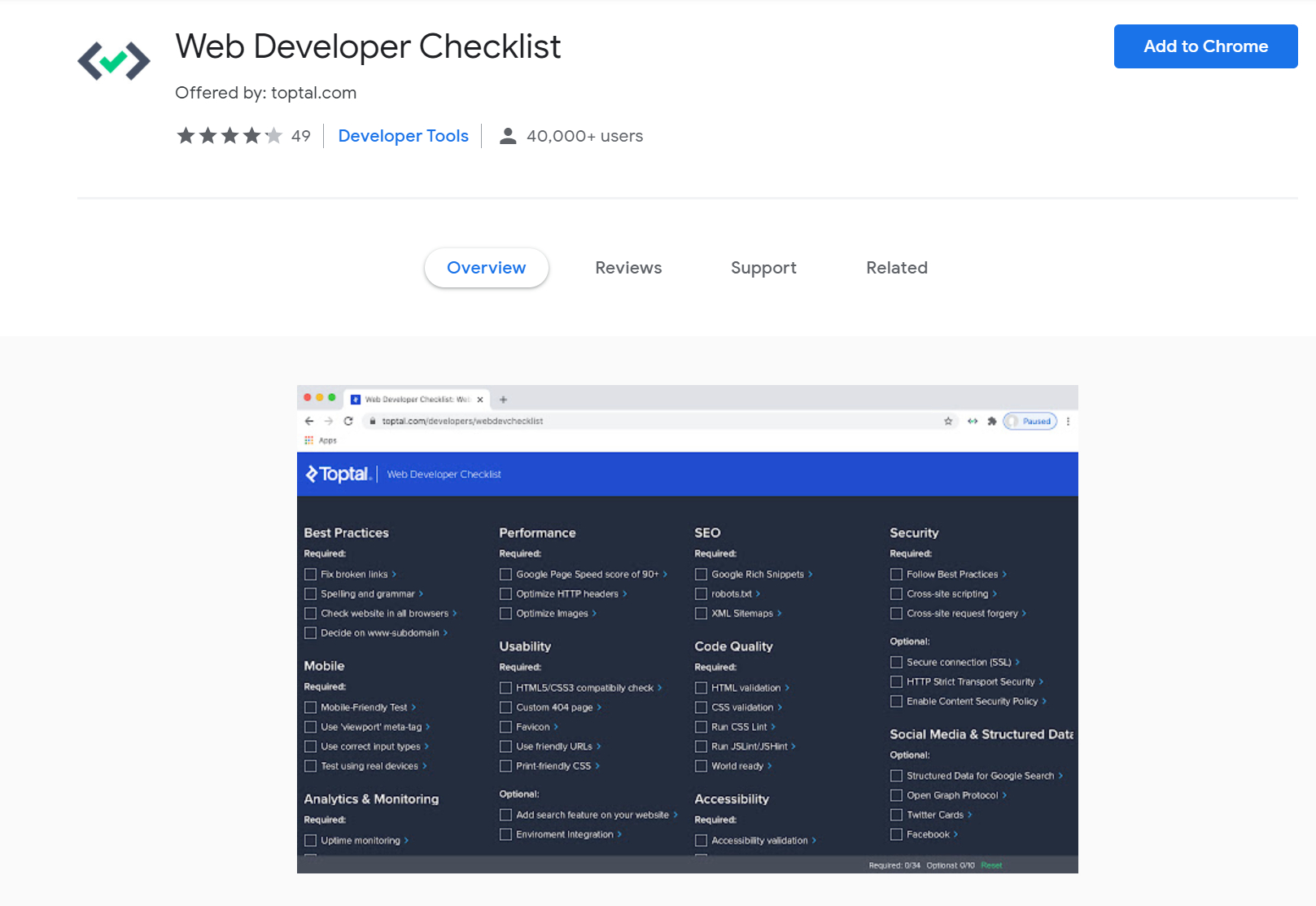1316x906 pixels.
Task: Click the Toptal logo in blue header
Action: (338, 474)
